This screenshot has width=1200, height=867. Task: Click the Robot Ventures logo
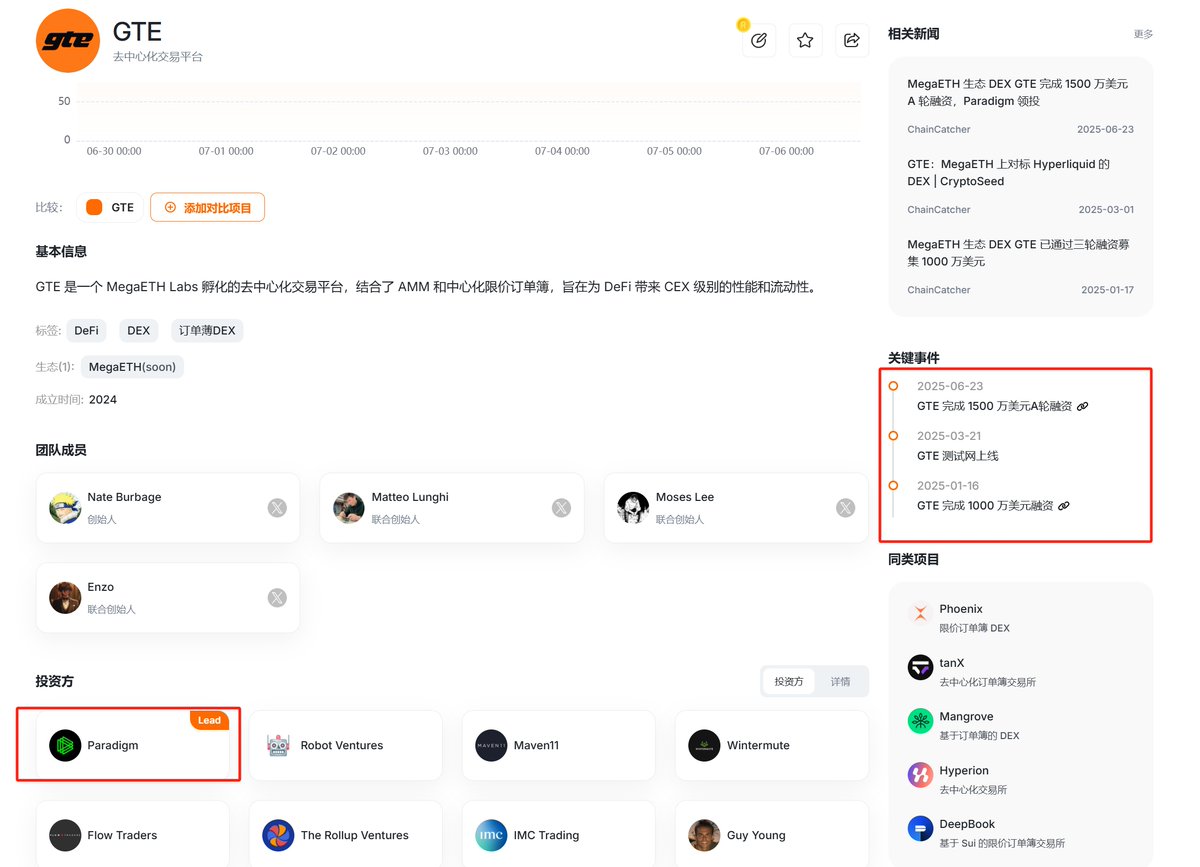[x=278, y=746]
